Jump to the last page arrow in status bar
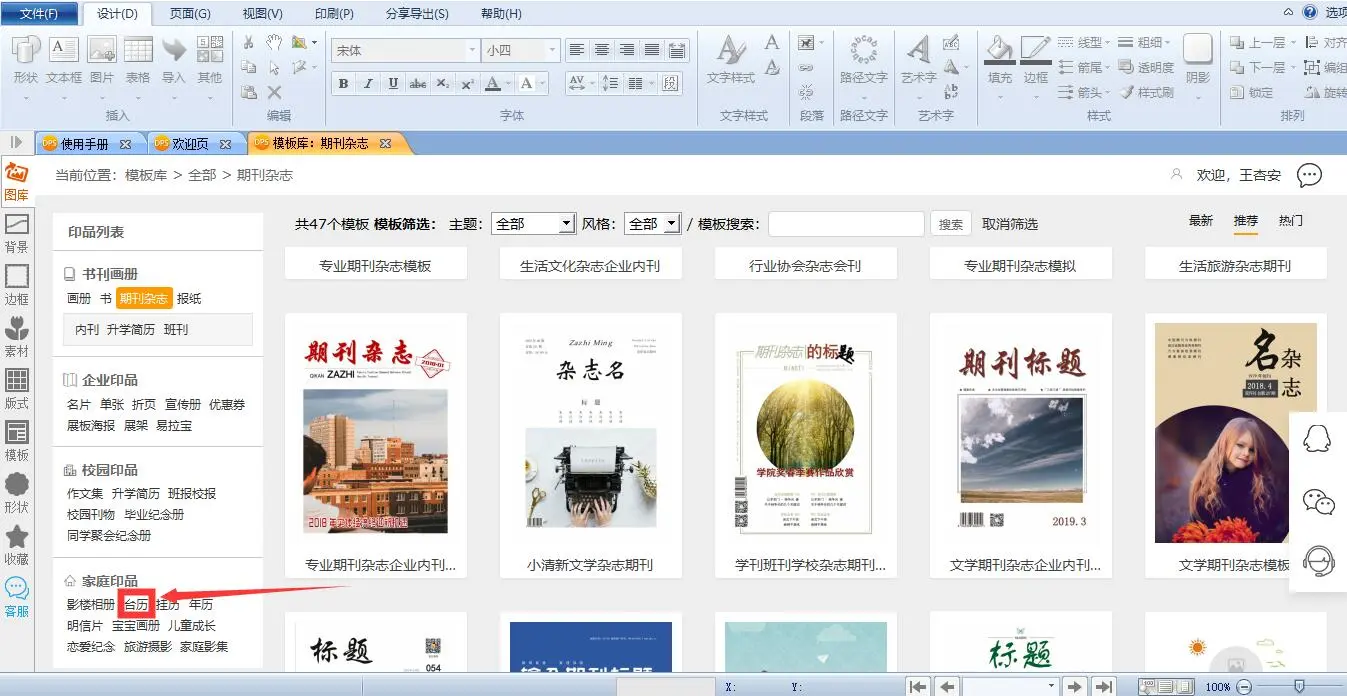1347x696 pixels. click(x=1103, y=686)
